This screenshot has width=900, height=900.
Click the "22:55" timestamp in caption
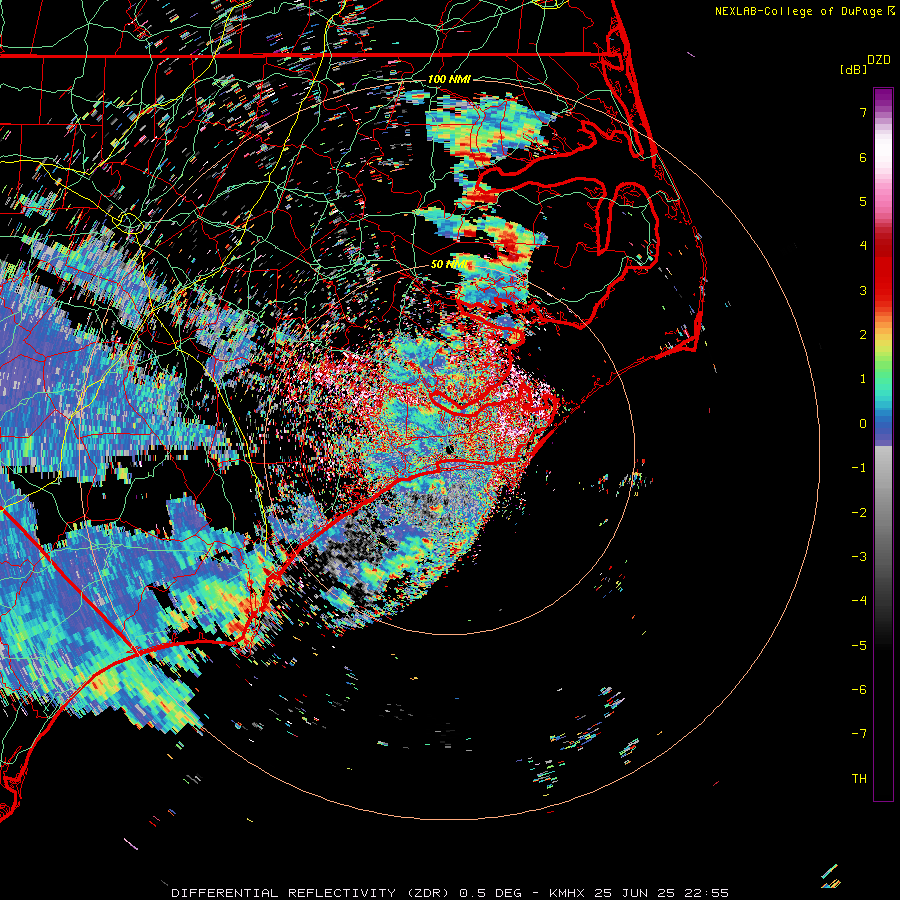click(x=707, y=893)
